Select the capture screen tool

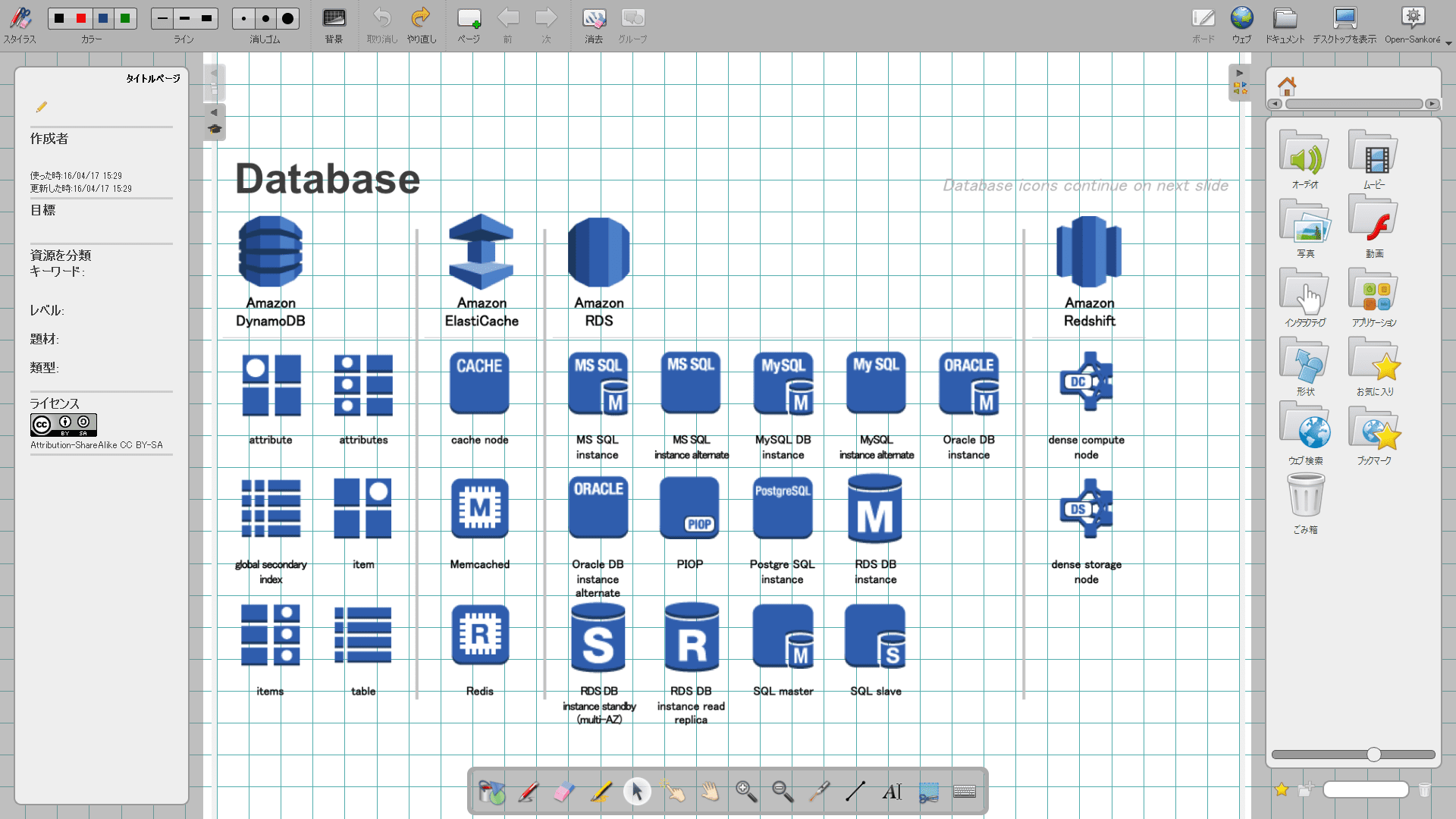928,792
